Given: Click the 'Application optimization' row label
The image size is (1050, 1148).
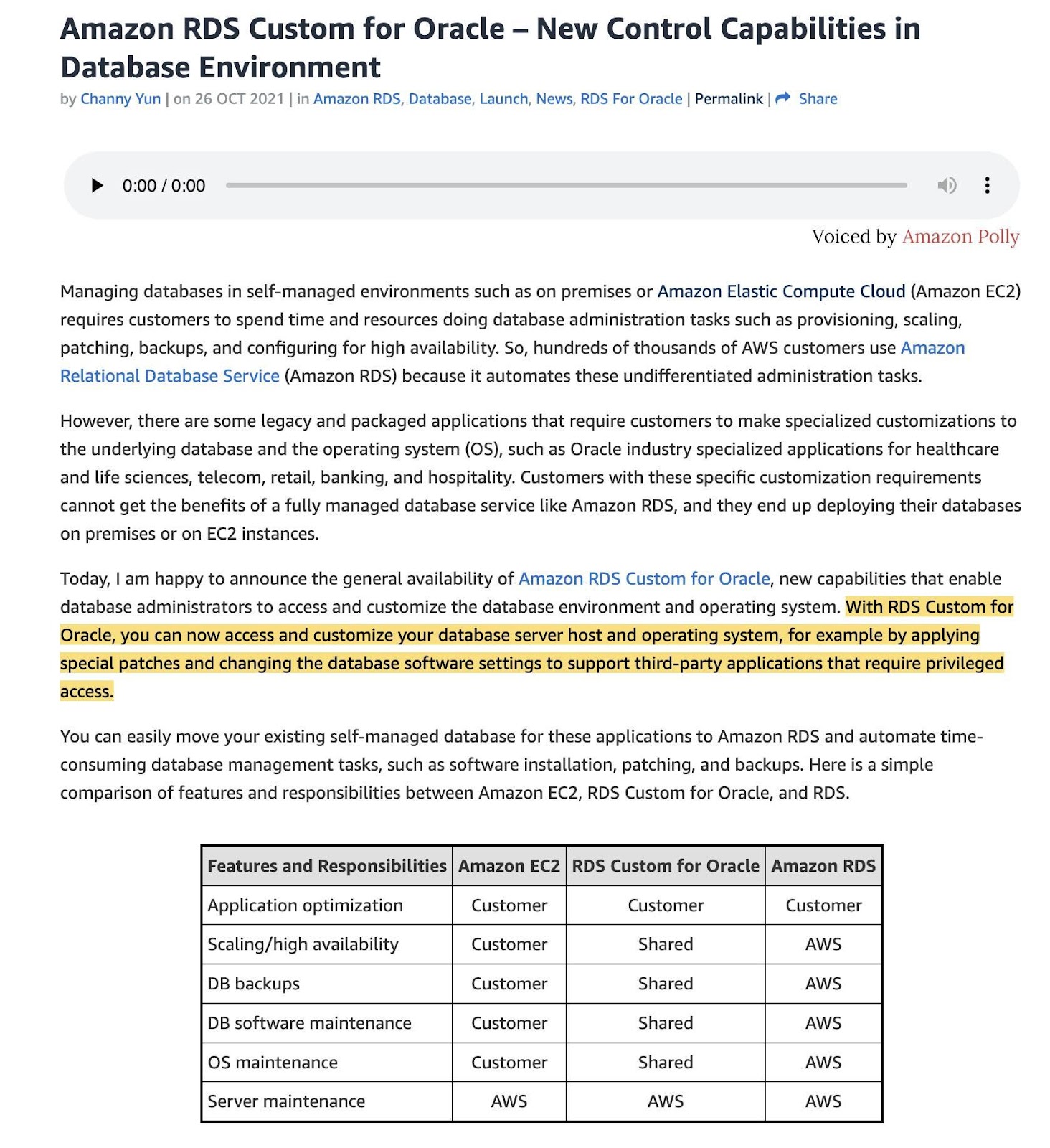Looking at the screenshot, I should (306, 905).
